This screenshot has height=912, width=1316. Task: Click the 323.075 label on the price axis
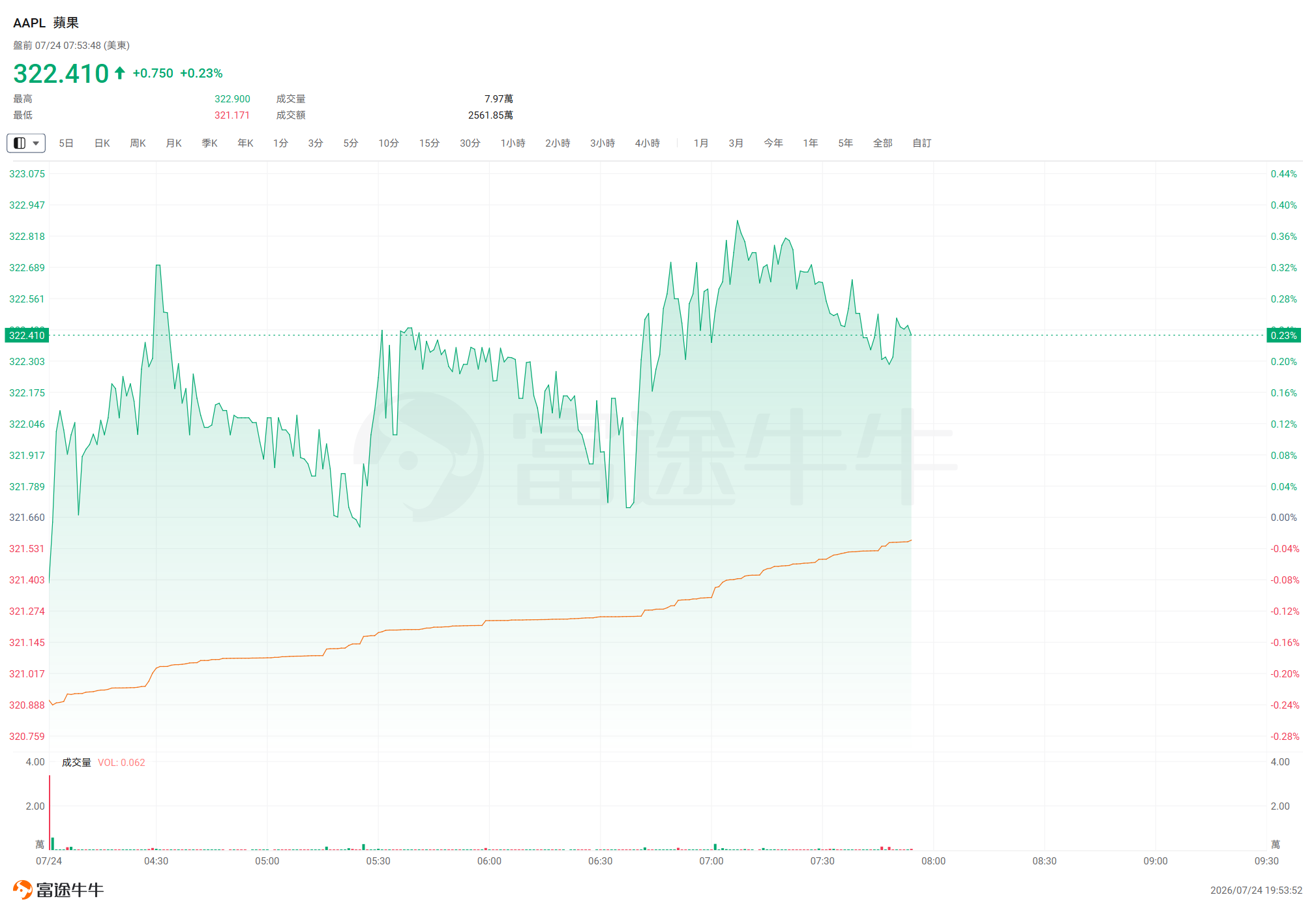point(27,174)
